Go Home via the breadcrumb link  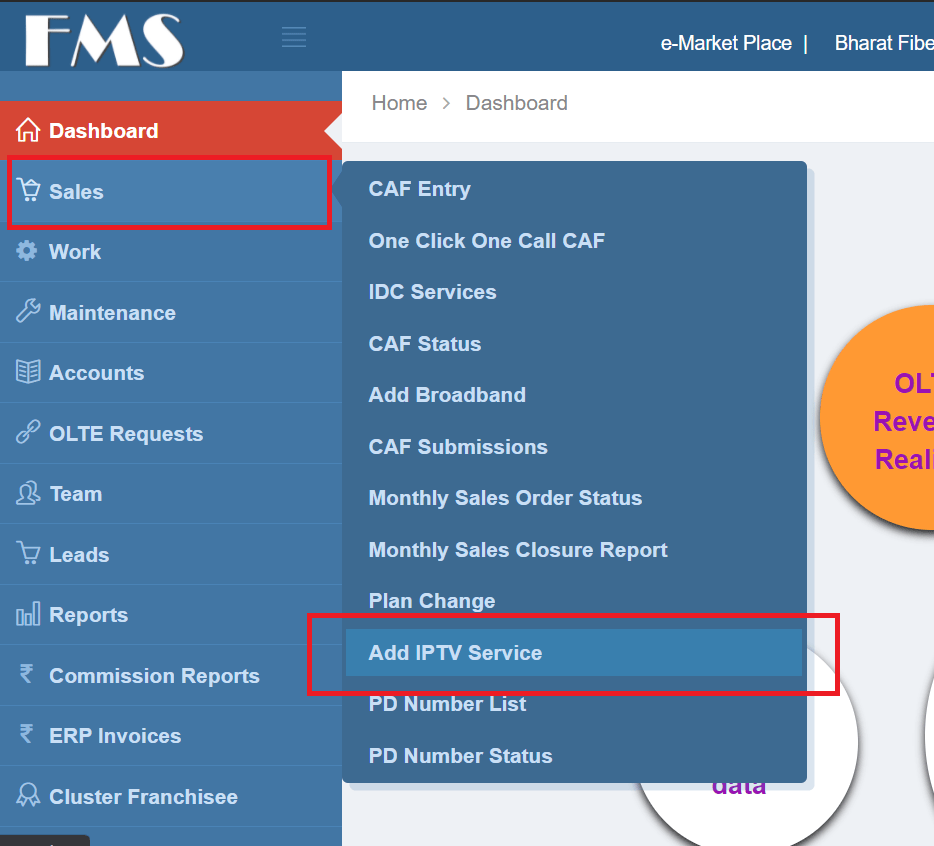[x=399, y=102]
